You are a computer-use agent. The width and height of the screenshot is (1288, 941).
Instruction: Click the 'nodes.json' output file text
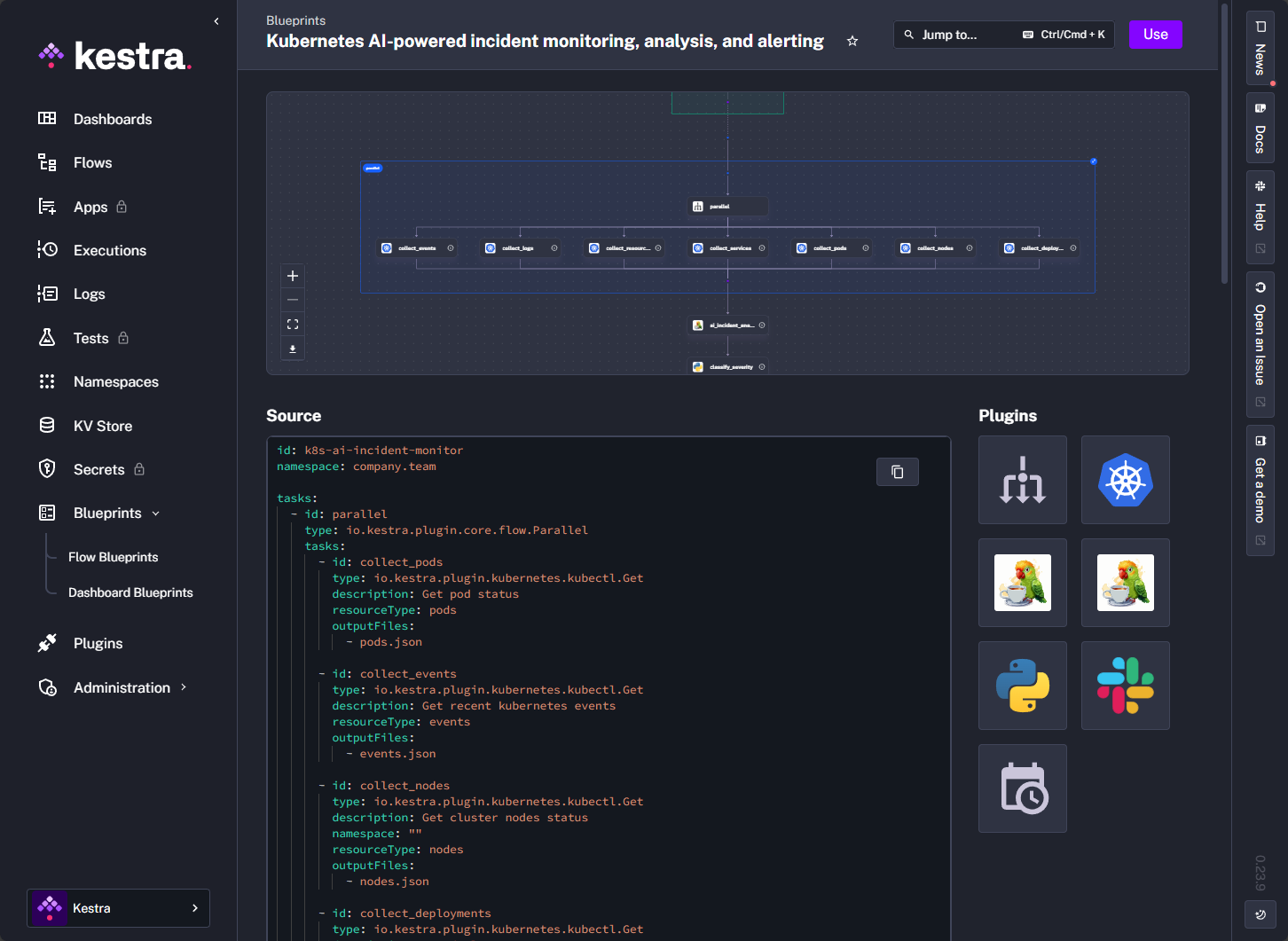pos(395,882)
